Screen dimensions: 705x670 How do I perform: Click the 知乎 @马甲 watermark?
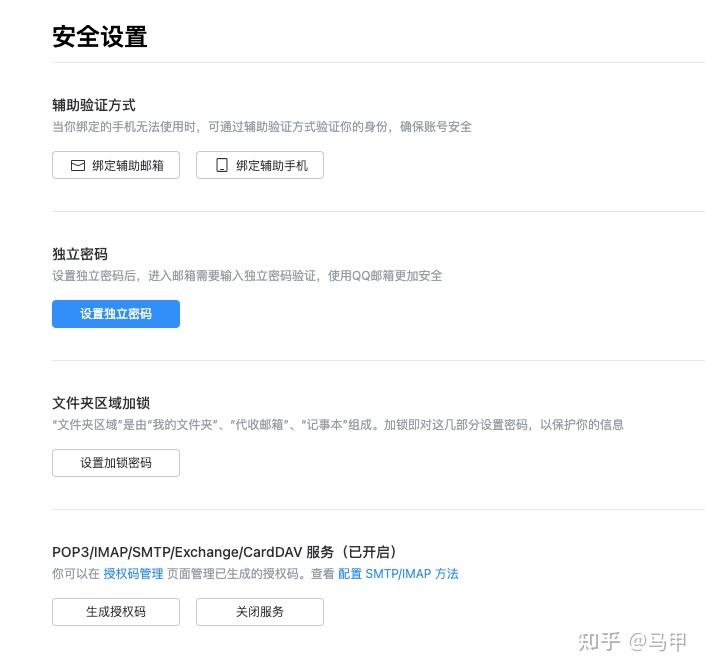pos(633,642)
